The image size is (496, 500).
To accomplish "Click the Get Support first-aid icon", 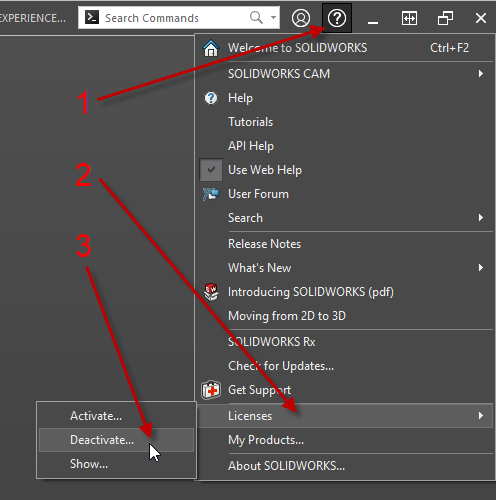I will point(211,390).
